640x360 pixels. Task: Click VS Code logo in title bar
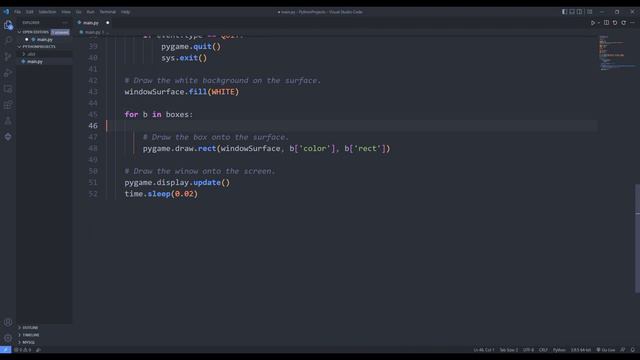coord(6,12)
